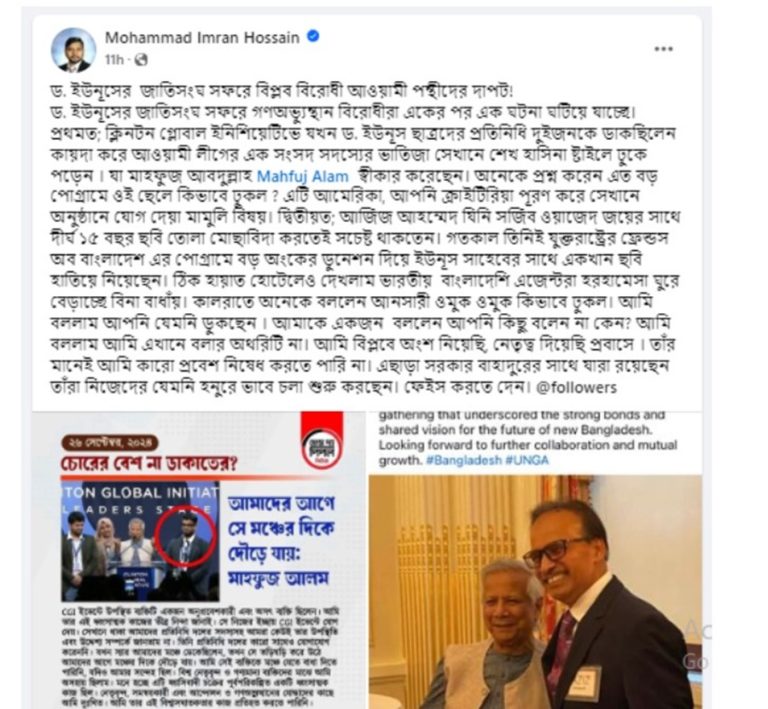This screenshot has width=768, height=709.
Task: Open the Mohammad Imran Hossain profile name link
Action: [x=202, y=37]
